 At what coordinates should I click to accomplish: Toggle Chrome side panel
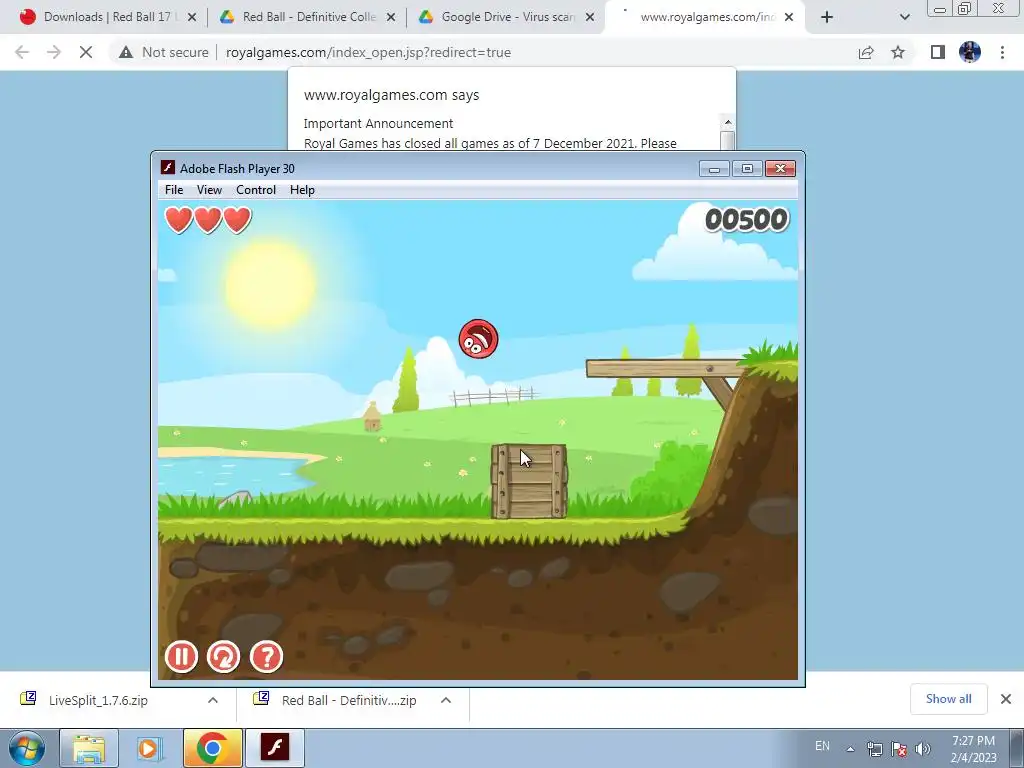coord(938,52)
